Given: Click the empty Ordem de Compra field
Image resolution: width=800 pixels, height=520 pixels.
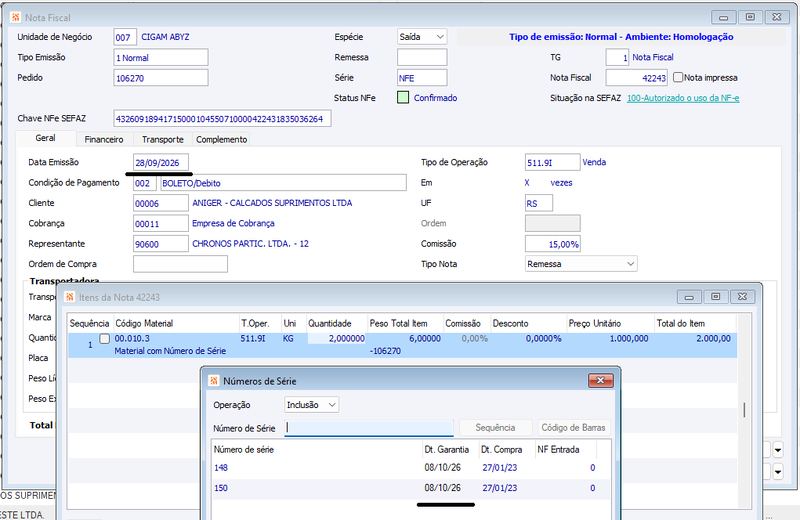Looking at the screenshot, I should point(180,264).
